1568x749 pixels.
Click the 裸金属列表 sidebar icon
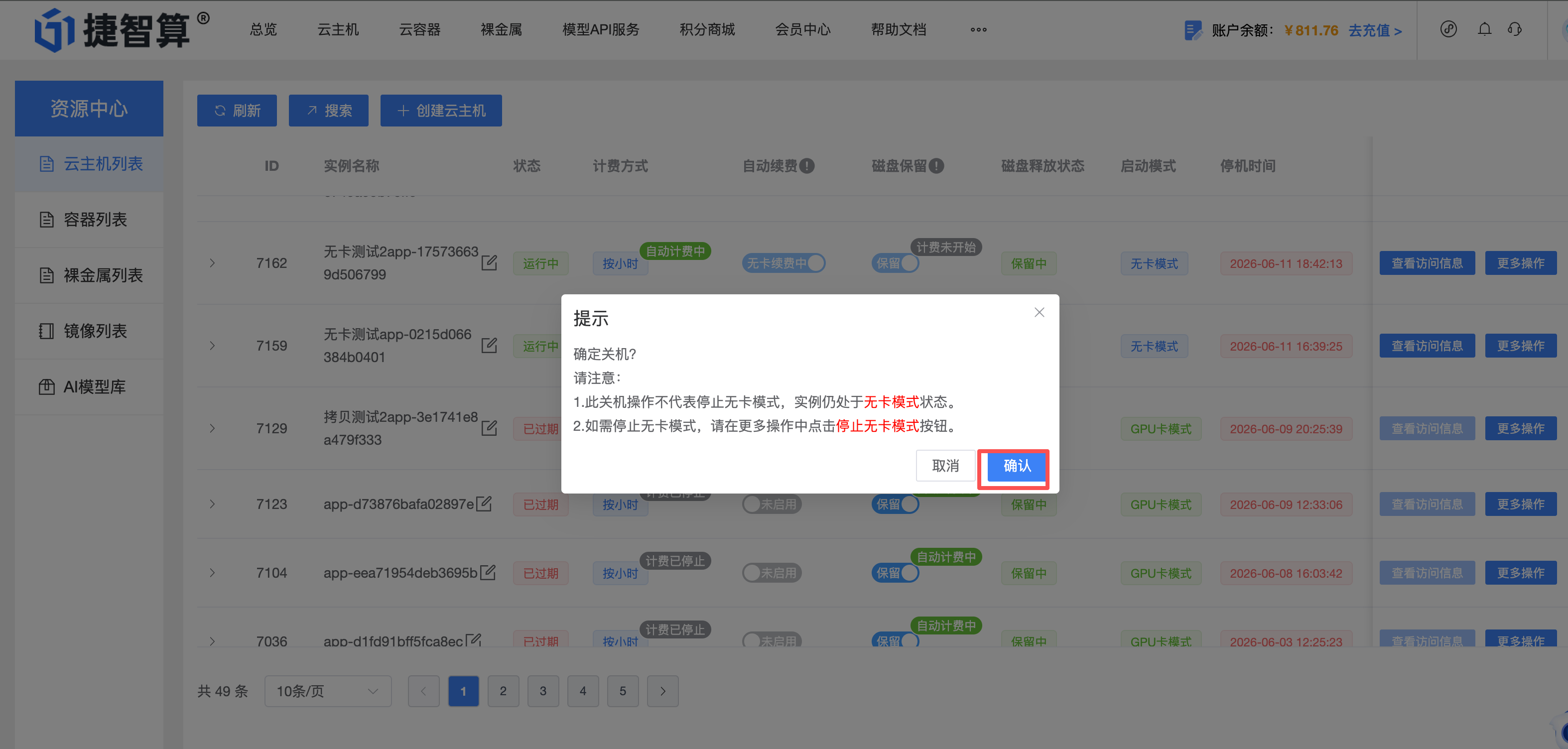[x=46, y=275]
